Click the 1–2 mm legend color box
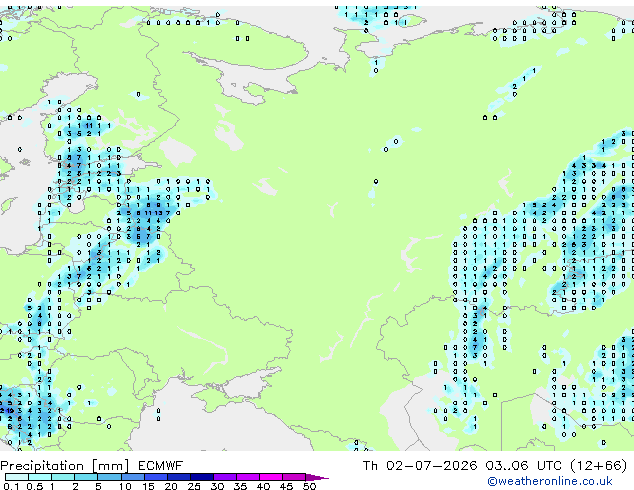The height and width of the screenshot is (490, 634). [63, 477]
